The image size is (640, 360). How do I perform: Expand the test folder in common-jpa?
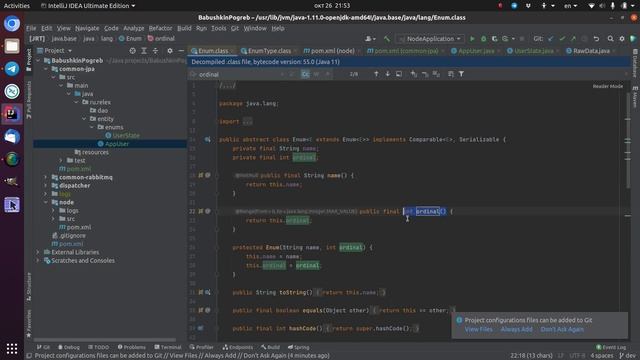coord(61,160)
